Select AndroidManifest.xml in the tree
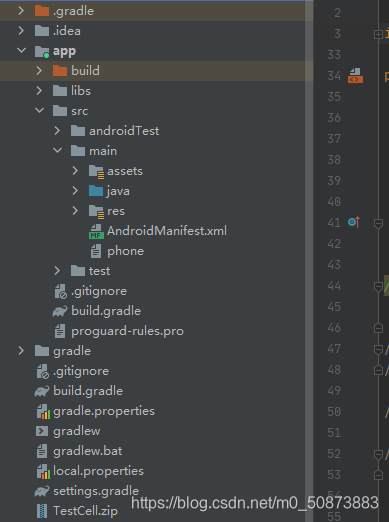Image resolution: width=389 pixels, height=522 pixels. pyautogui.click(x=167, y=231)
